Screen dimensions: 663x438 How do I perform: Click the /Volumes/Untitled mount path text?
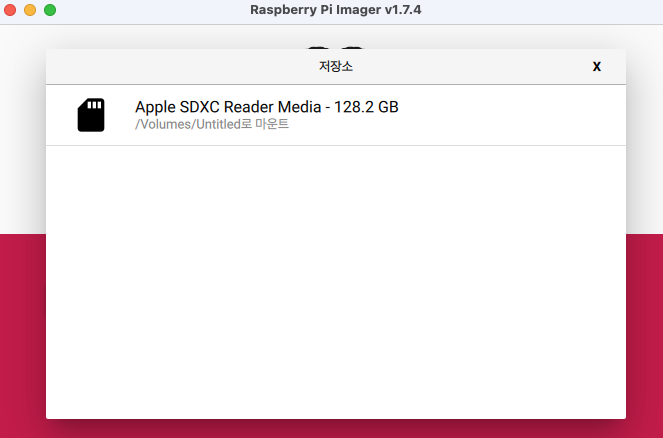(x=212, y=124)
